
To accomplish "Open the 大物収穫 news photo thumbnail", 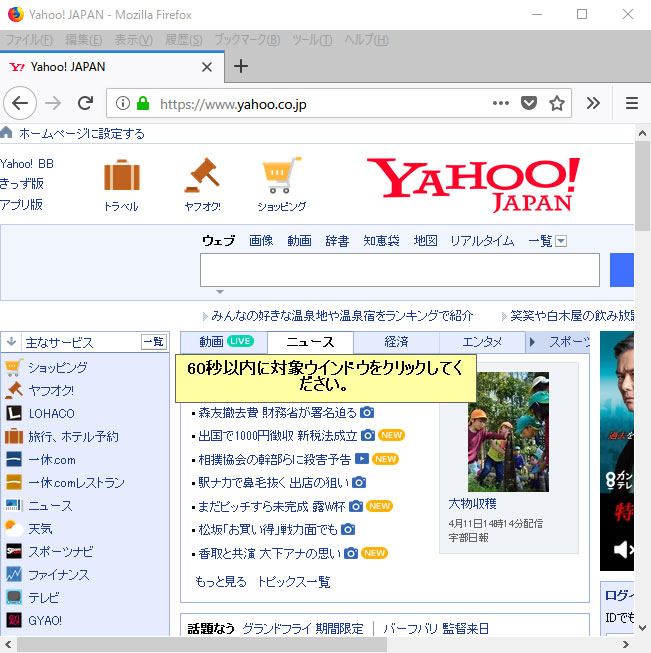I will tap(508, 432).
